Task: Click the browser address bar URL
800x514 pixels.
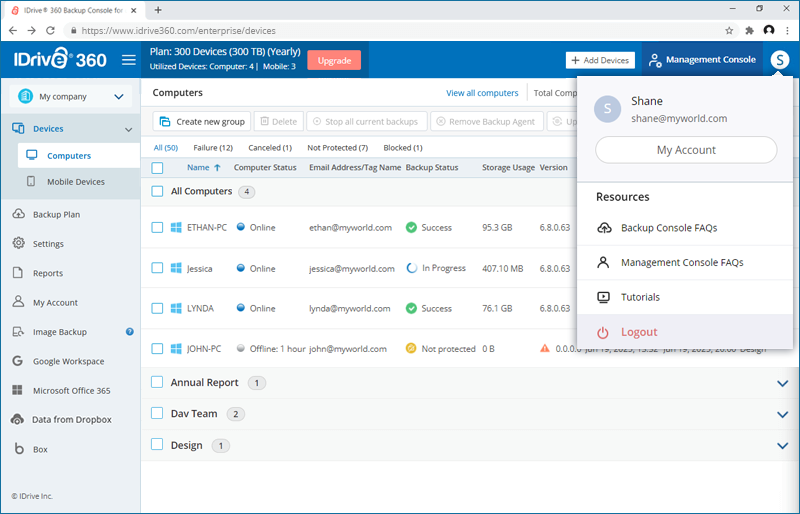Action: point(179,31)
